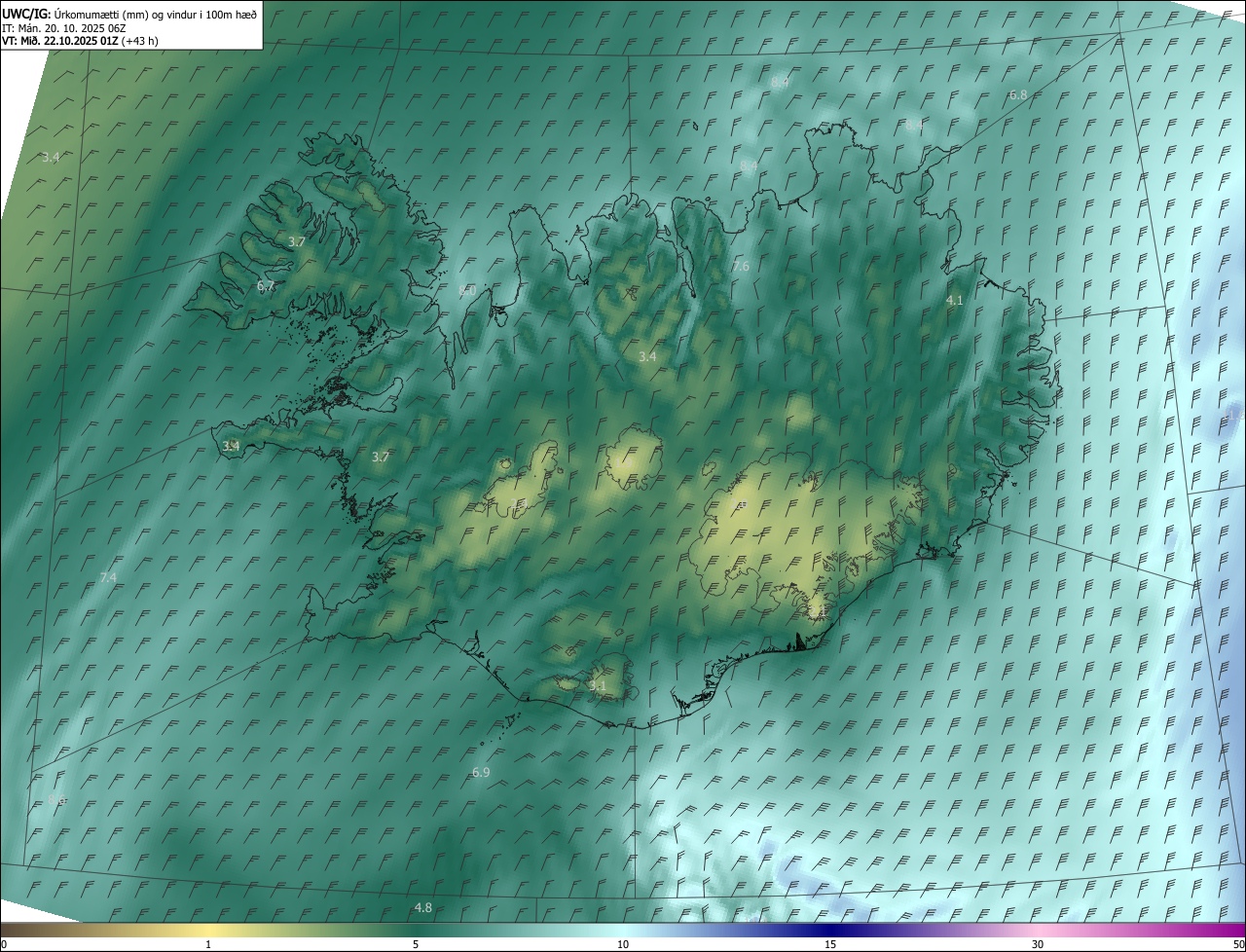Click the 5 tick on the color scale
The width and height of the screenshot is (1246, 952).
click(x=416, y=944)
